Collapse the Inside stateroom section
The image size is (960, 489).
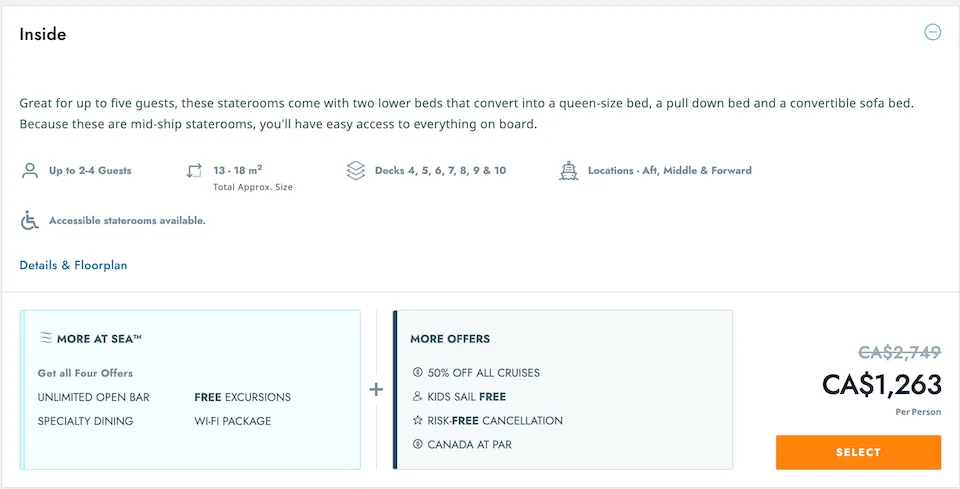pyautogui.click(x=932, y=33)
